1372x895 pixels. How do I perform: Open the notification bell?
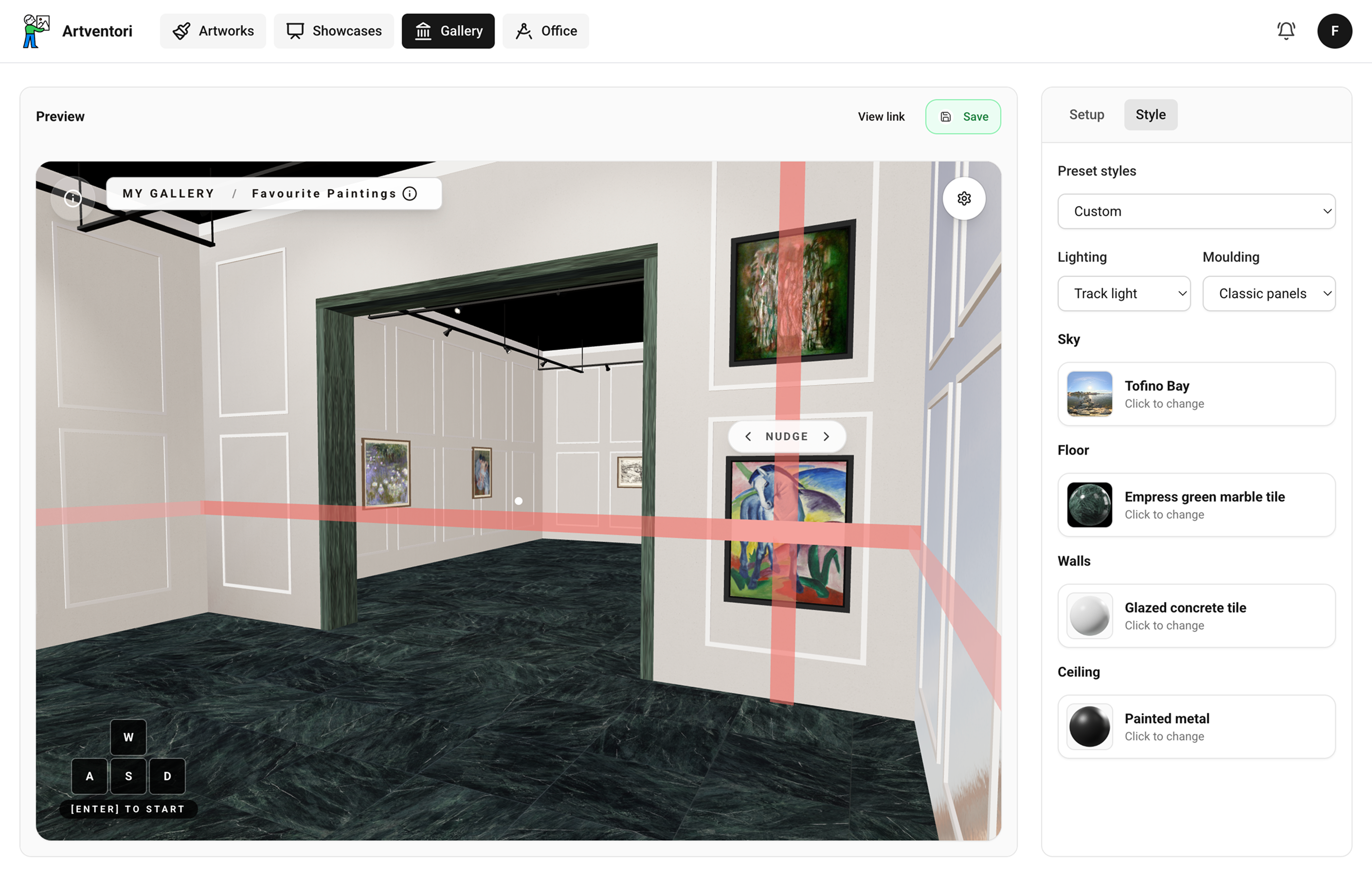click(1286, 31)
